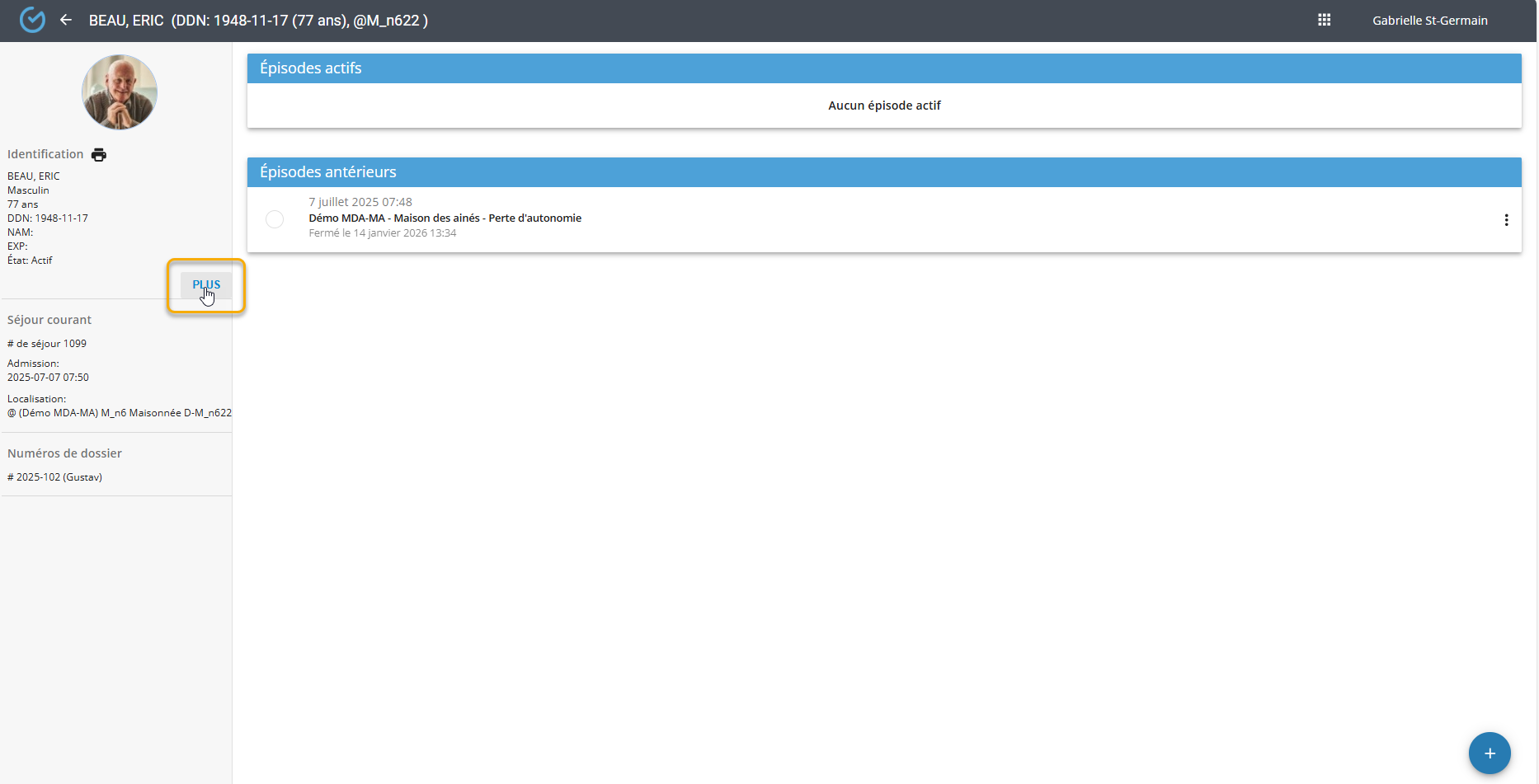
Task: Select the radio circle for the 7 juillet episode
Action: coord(275,219)
